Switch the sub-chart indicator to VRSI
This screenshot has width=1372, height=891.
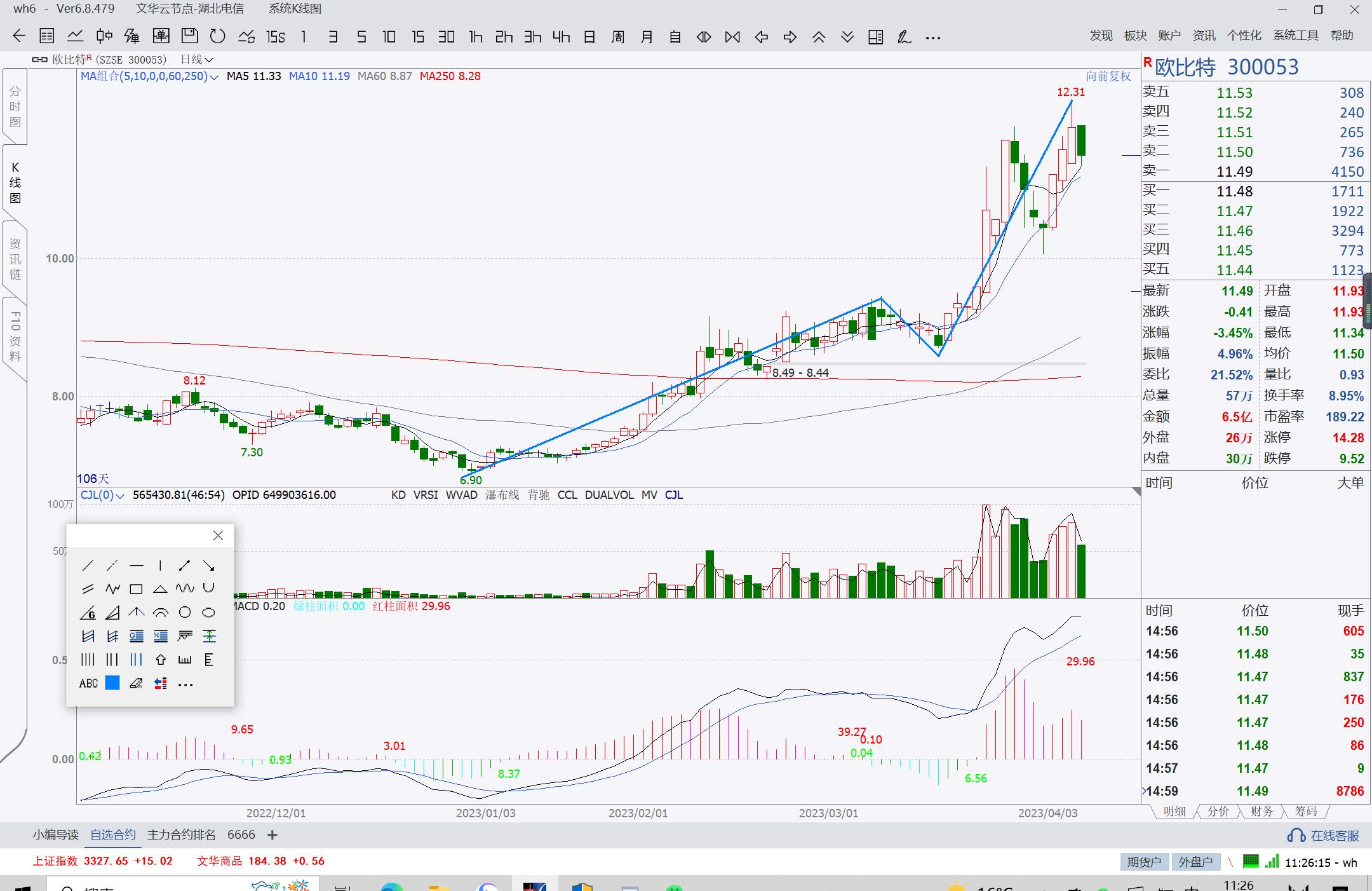pos(425,495)
